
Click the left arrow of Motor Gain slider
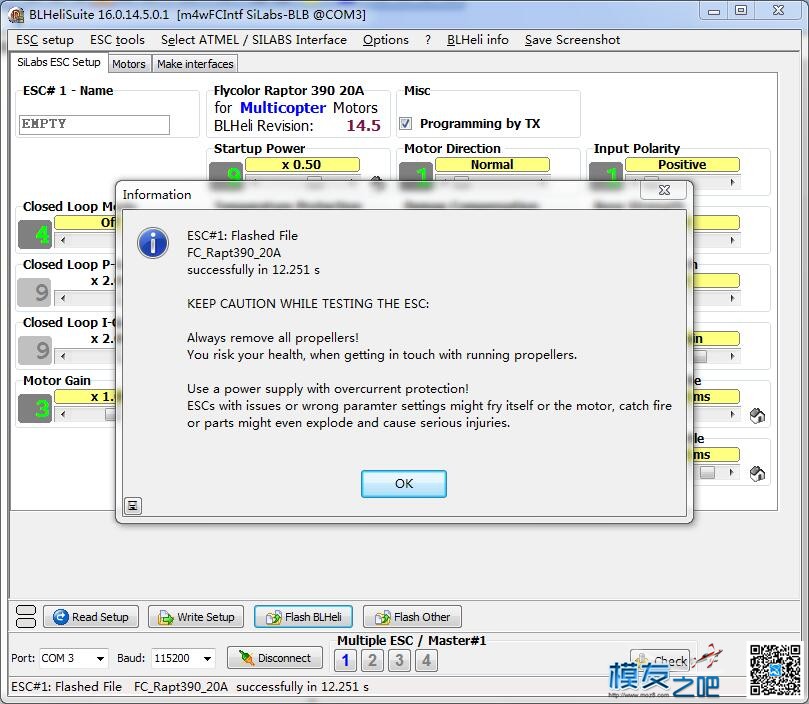(x=63, y=414)
